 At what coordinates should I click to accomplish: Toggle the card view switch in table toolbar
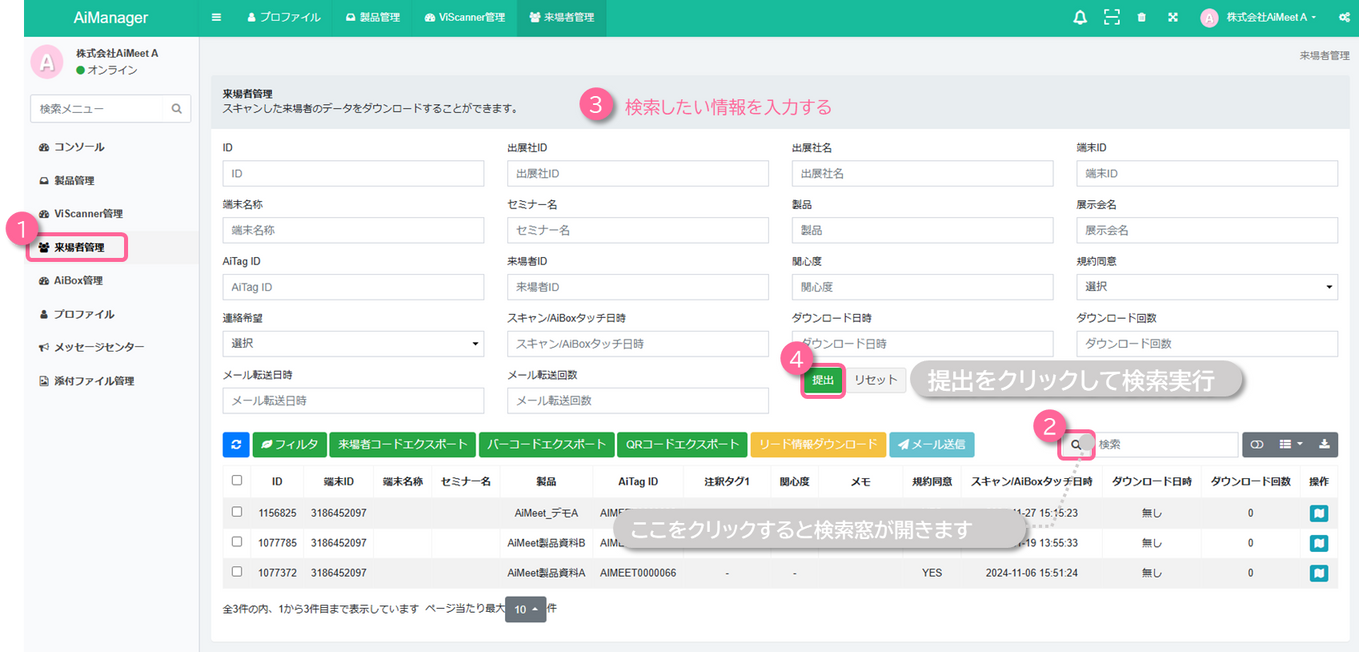click(x=1257, y=445)
